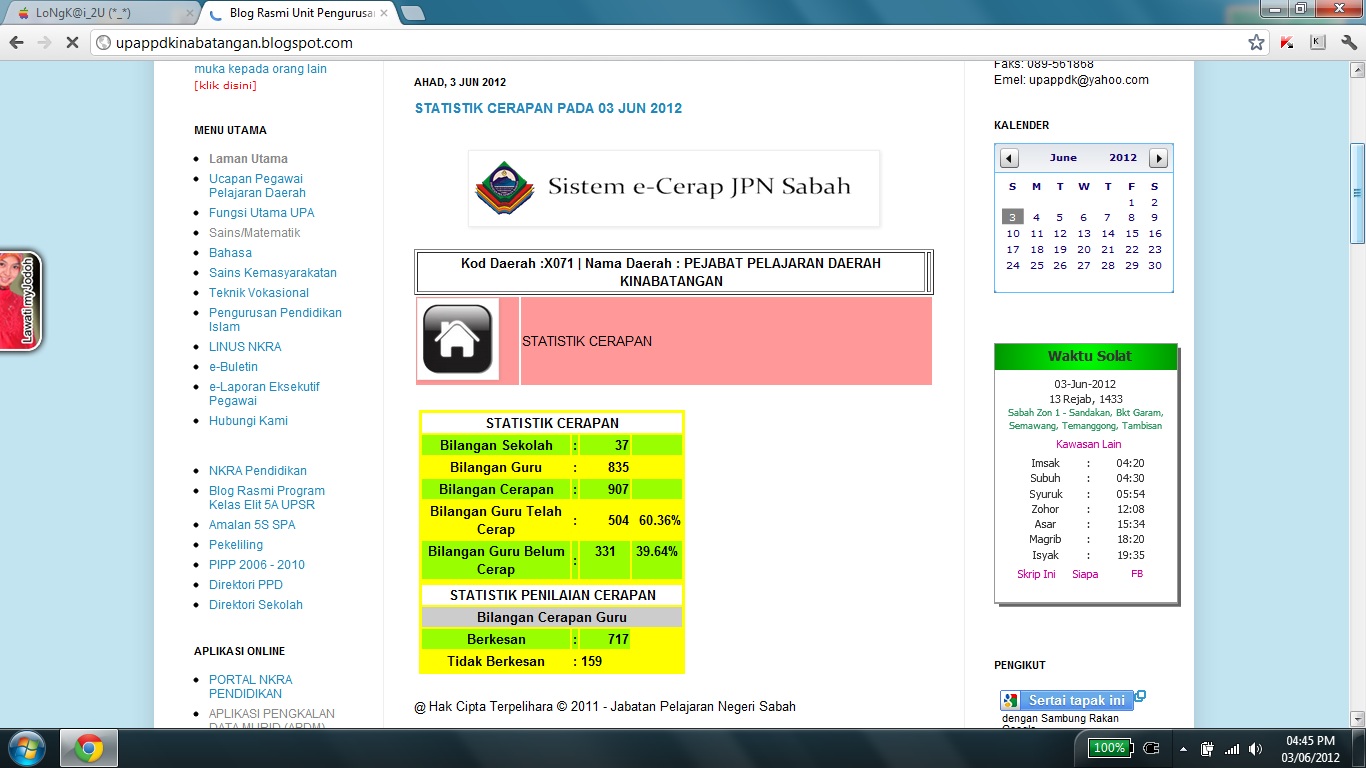1366x768 pixels.
Task: Open e-Laporan Eksekutif Pegawai link
Action: [x=264, y=394]
